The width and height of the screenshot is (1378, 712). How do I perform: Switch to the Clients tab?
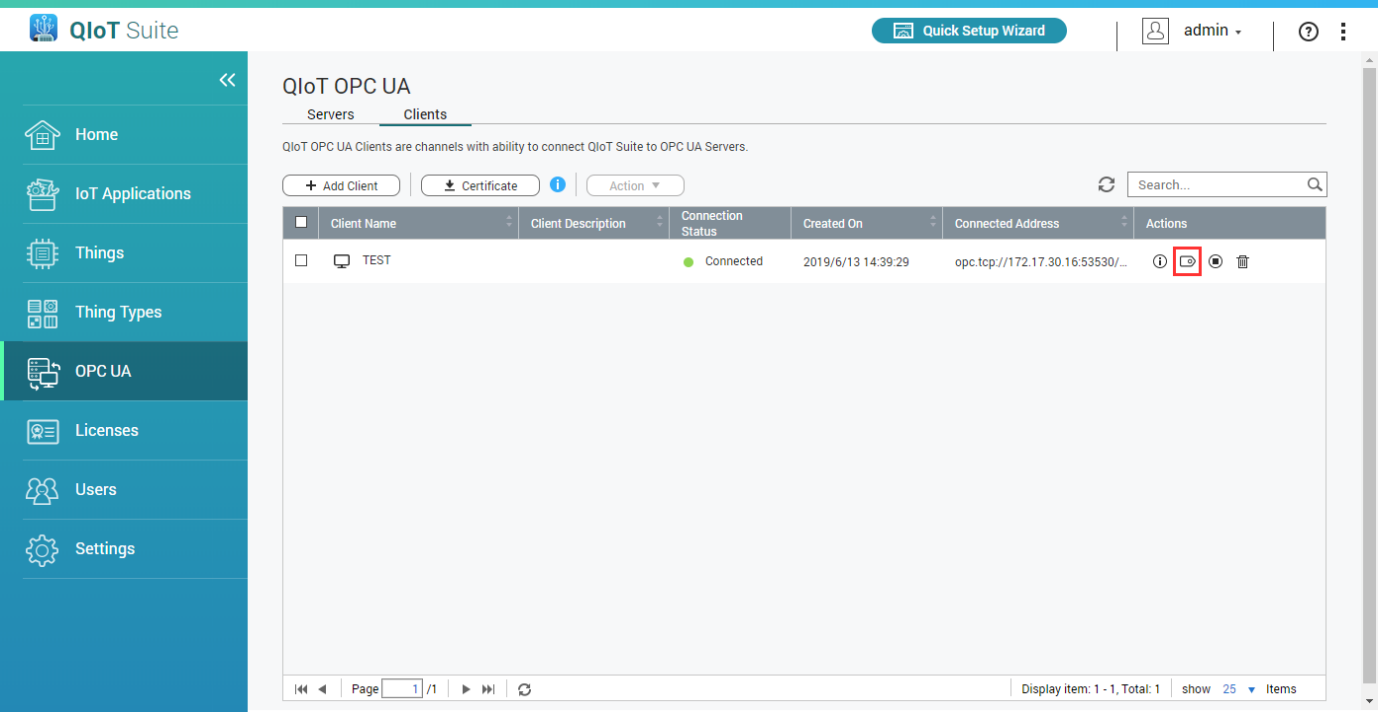425,114
